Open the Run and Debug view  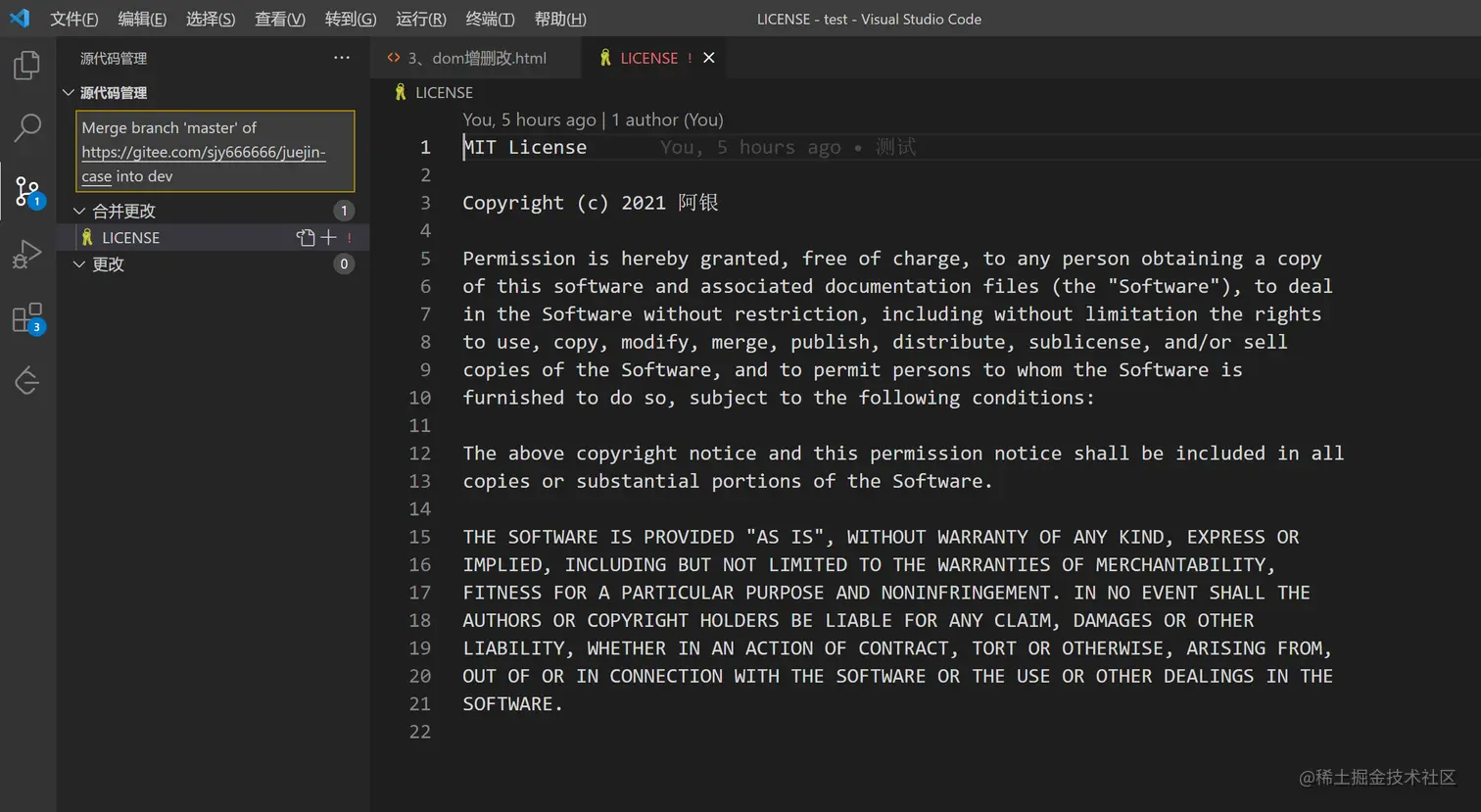pos(27,254)
